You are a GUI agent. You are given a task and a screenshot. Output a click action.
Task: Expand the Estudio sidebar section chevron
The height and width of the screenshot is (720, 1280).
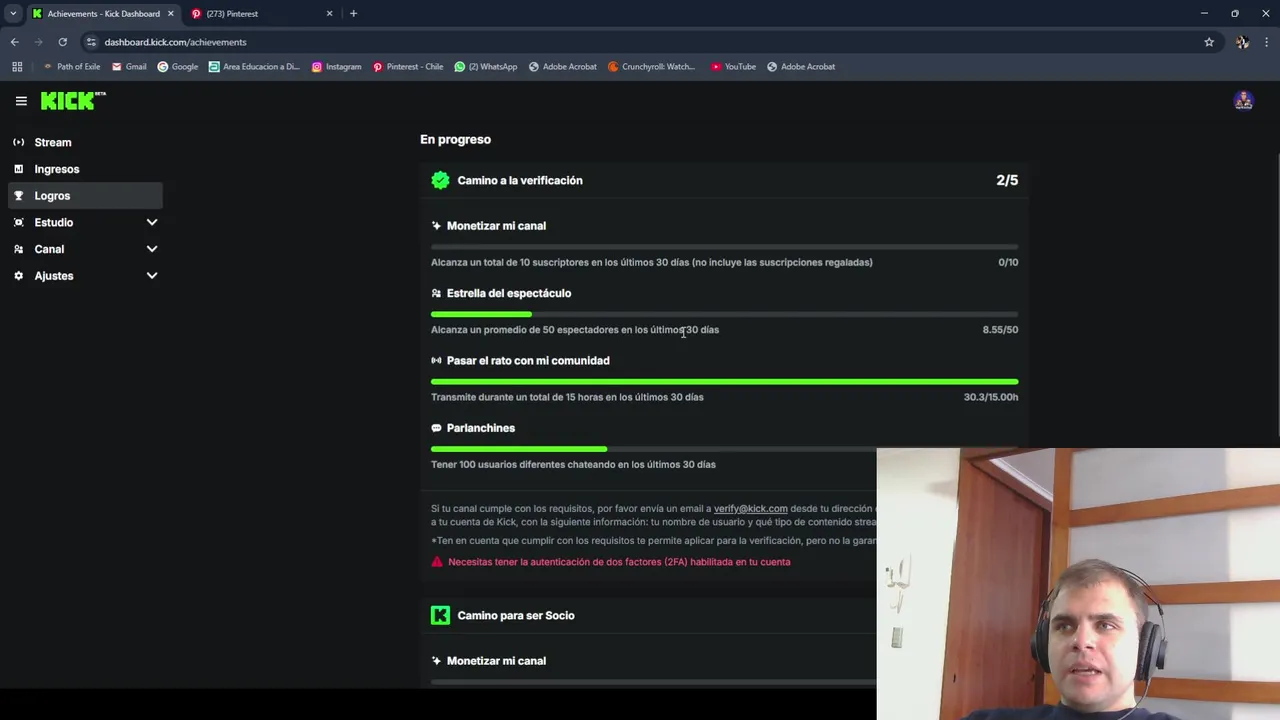pos(152,222)
